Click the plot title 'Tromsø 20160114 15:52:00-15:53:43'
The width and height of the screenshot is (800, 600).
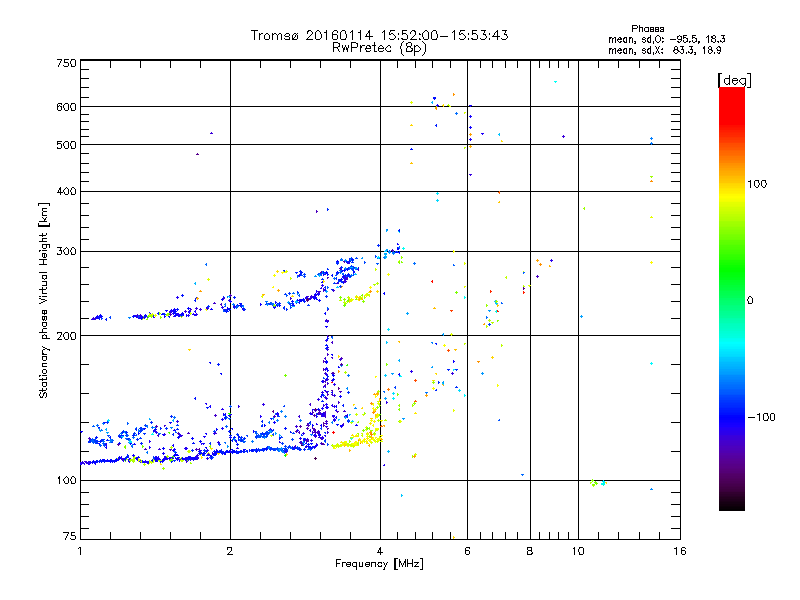coord(379,35)
